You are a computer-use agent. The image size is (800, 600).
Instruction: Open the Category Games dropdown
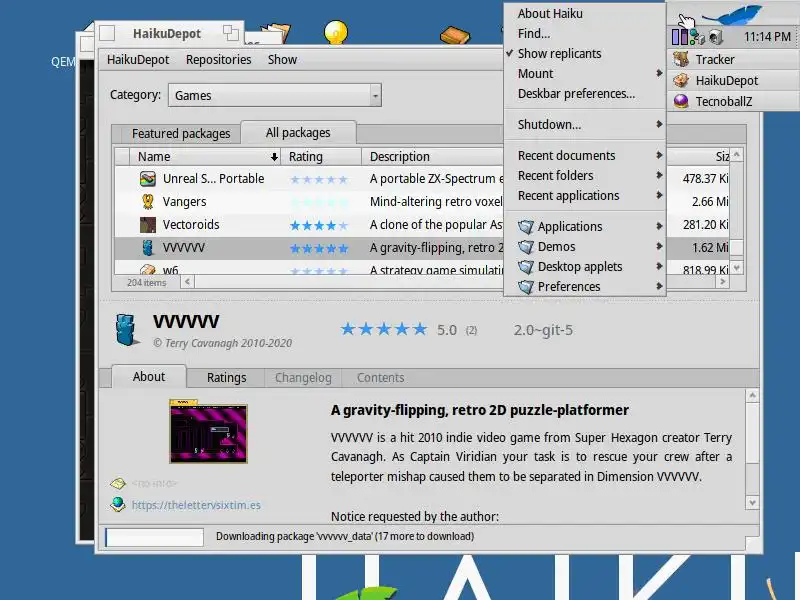pos(275,95)
